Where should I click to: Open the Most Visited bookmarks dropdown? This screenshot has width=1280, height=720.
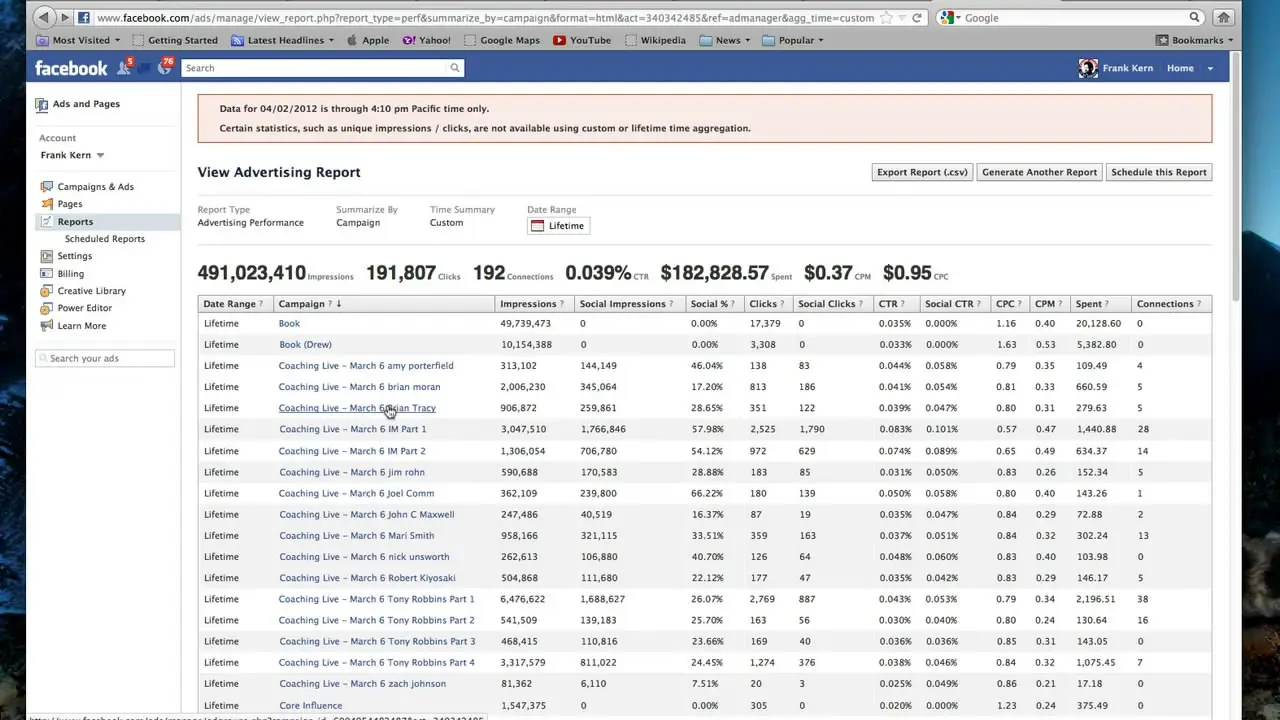click(x=77, y=40)
